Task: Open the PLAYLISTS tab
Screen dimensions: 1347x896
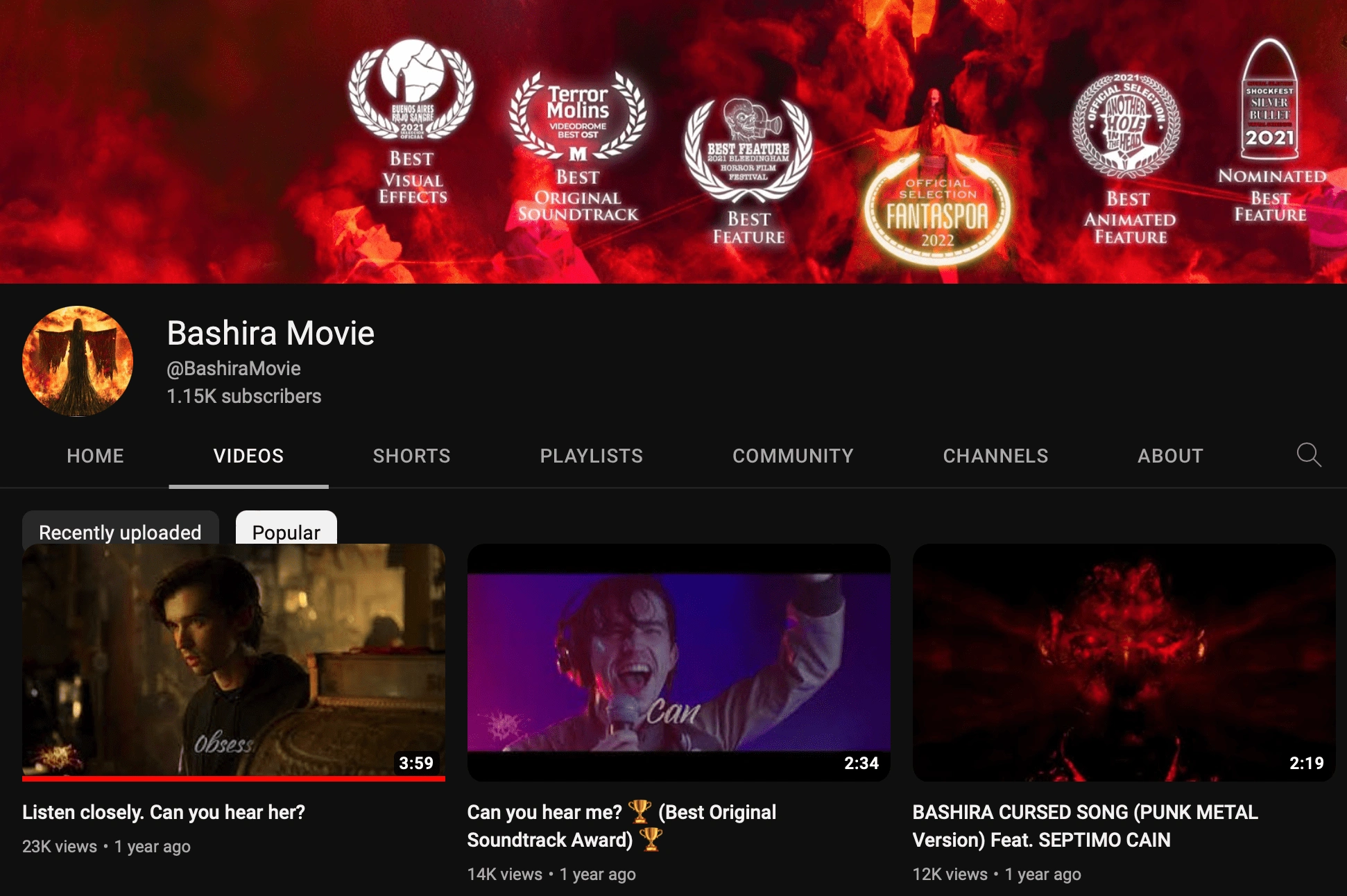Action: (x=591, y=456)
